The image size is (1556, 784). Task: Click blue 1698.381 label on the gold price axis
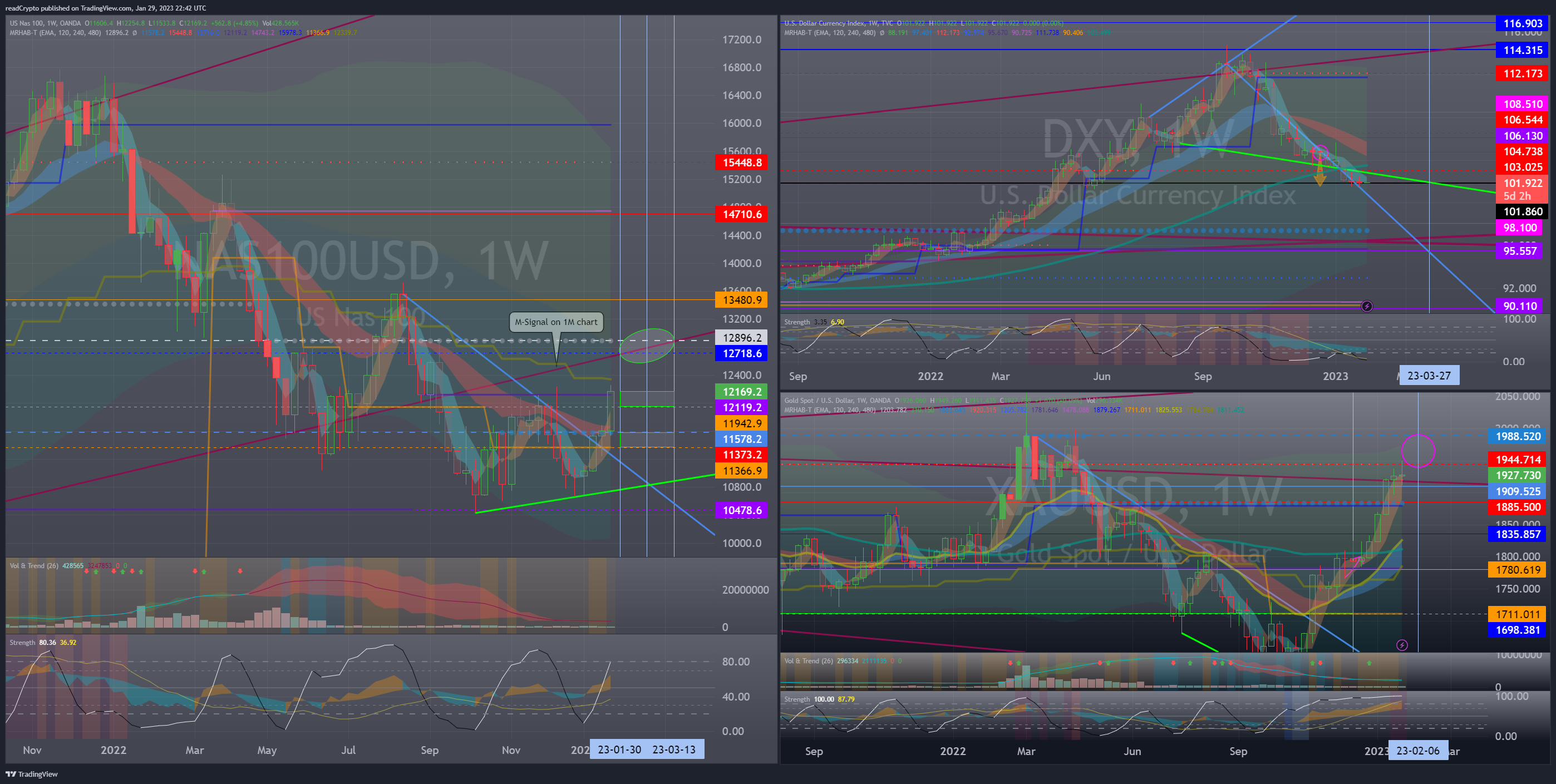coord(1518,630)
